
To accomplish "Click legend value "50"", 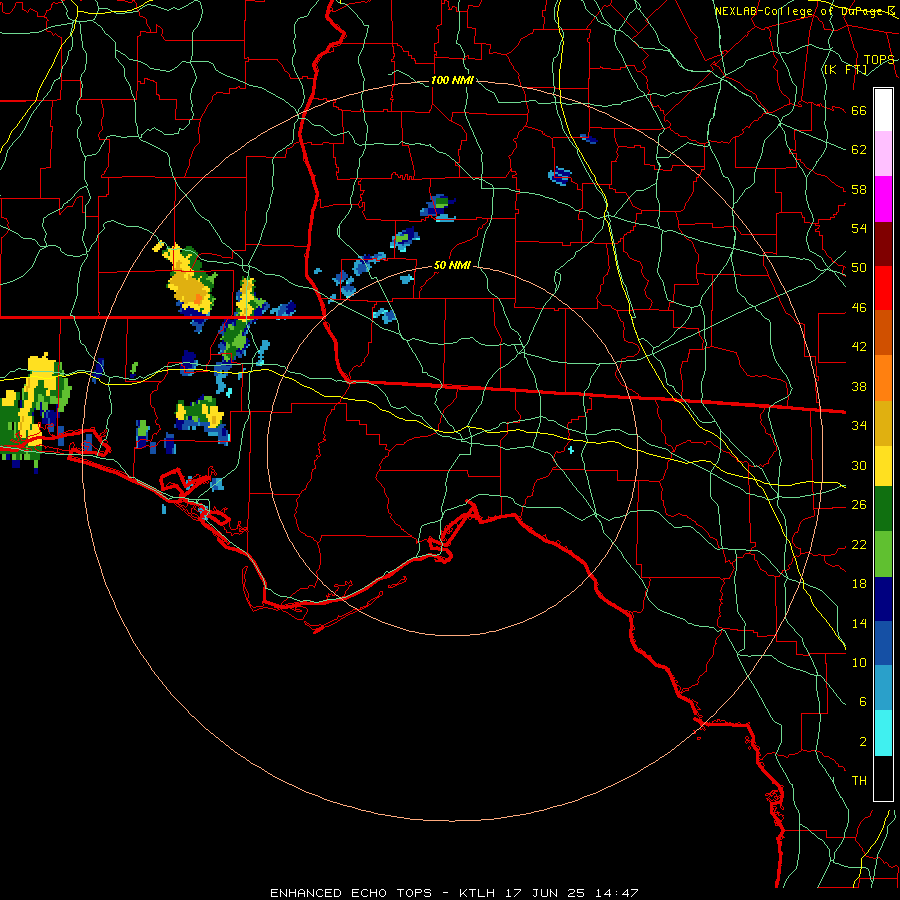I will [859, 268].
